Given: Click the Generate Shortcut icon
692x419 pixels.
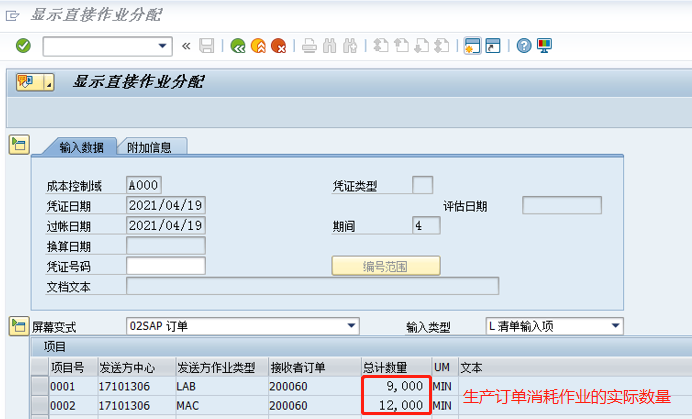Looking at the screenshot, I should (x=493, y=45).
